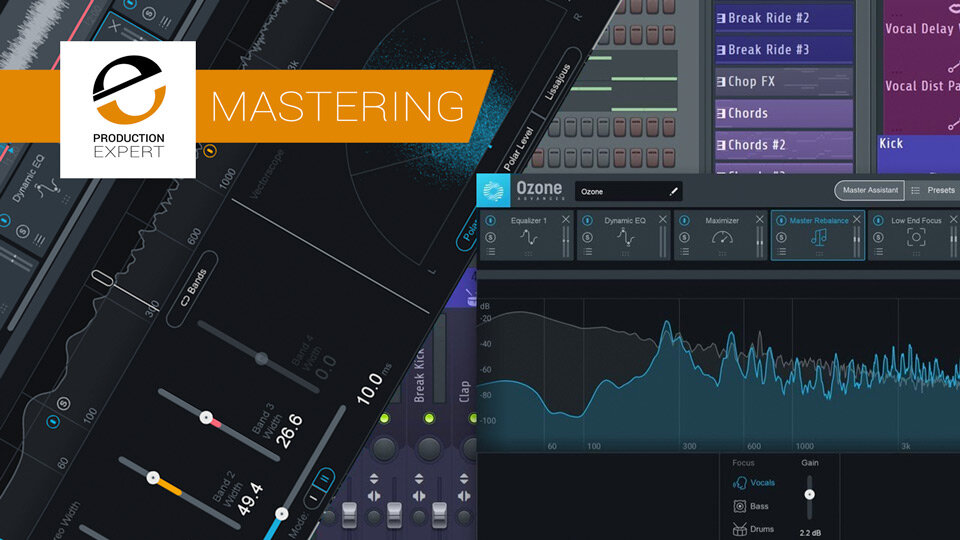Viewport: 960px width, 540px height.
Task: Select the Break Ride #2 pattern
Action: point(784,18)
